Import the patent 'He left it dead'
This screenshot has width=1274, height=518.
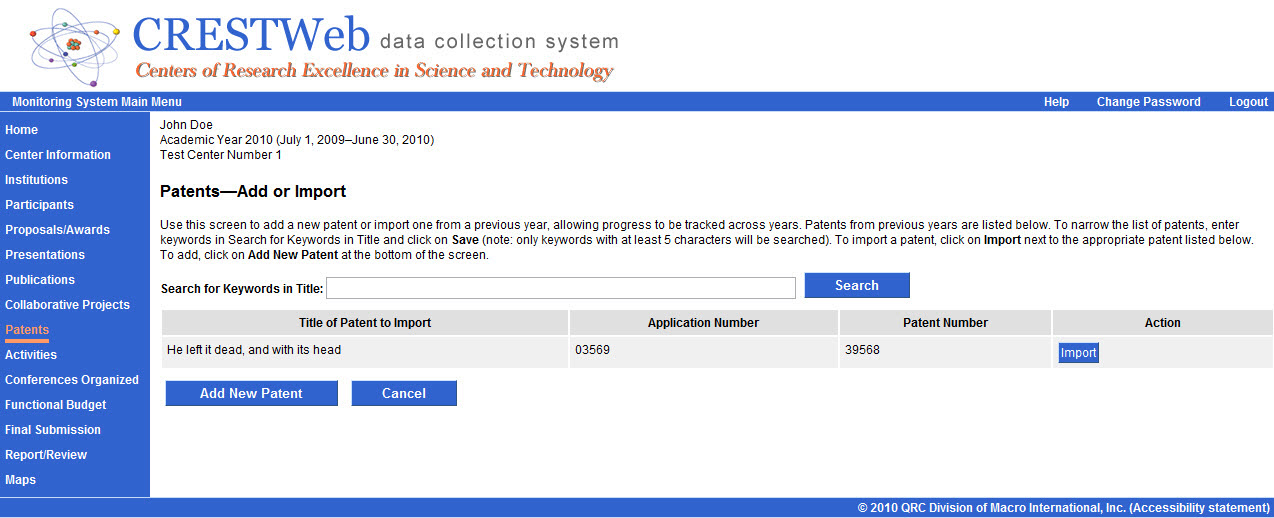coord(1079,353)
